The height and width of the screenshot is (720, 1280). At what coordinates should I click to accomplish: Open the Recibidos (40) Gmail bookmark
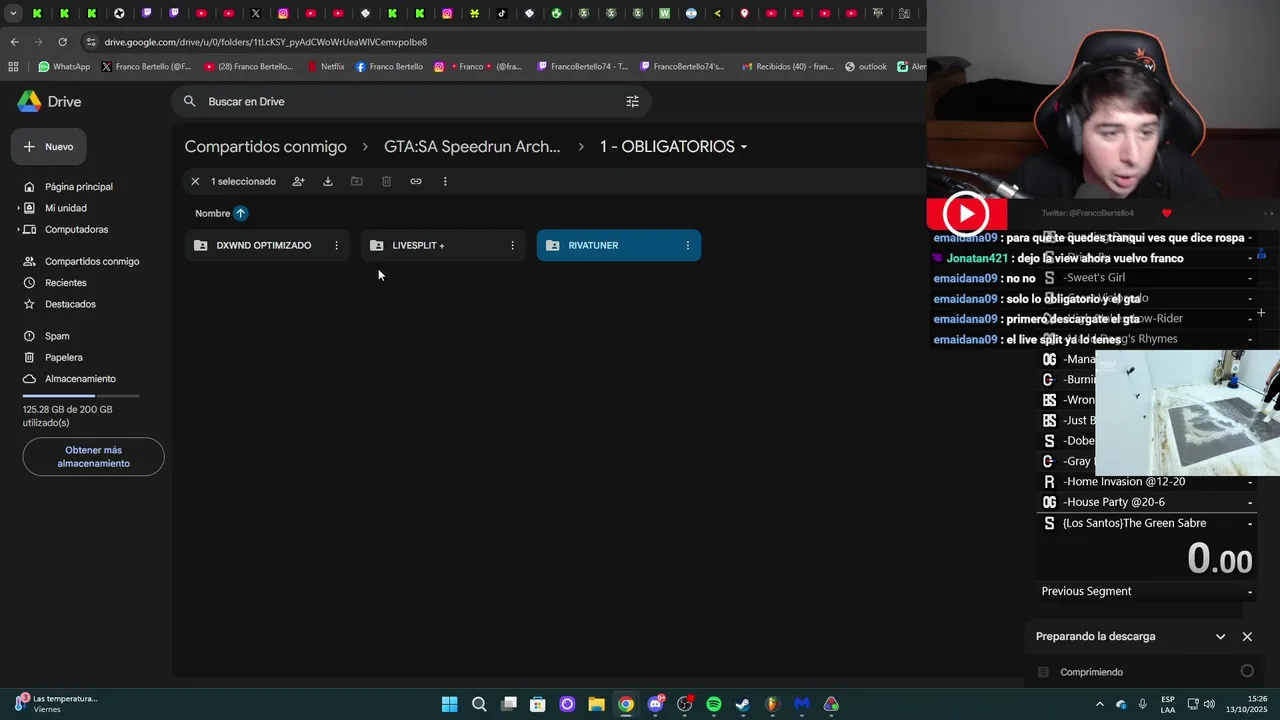788,67
